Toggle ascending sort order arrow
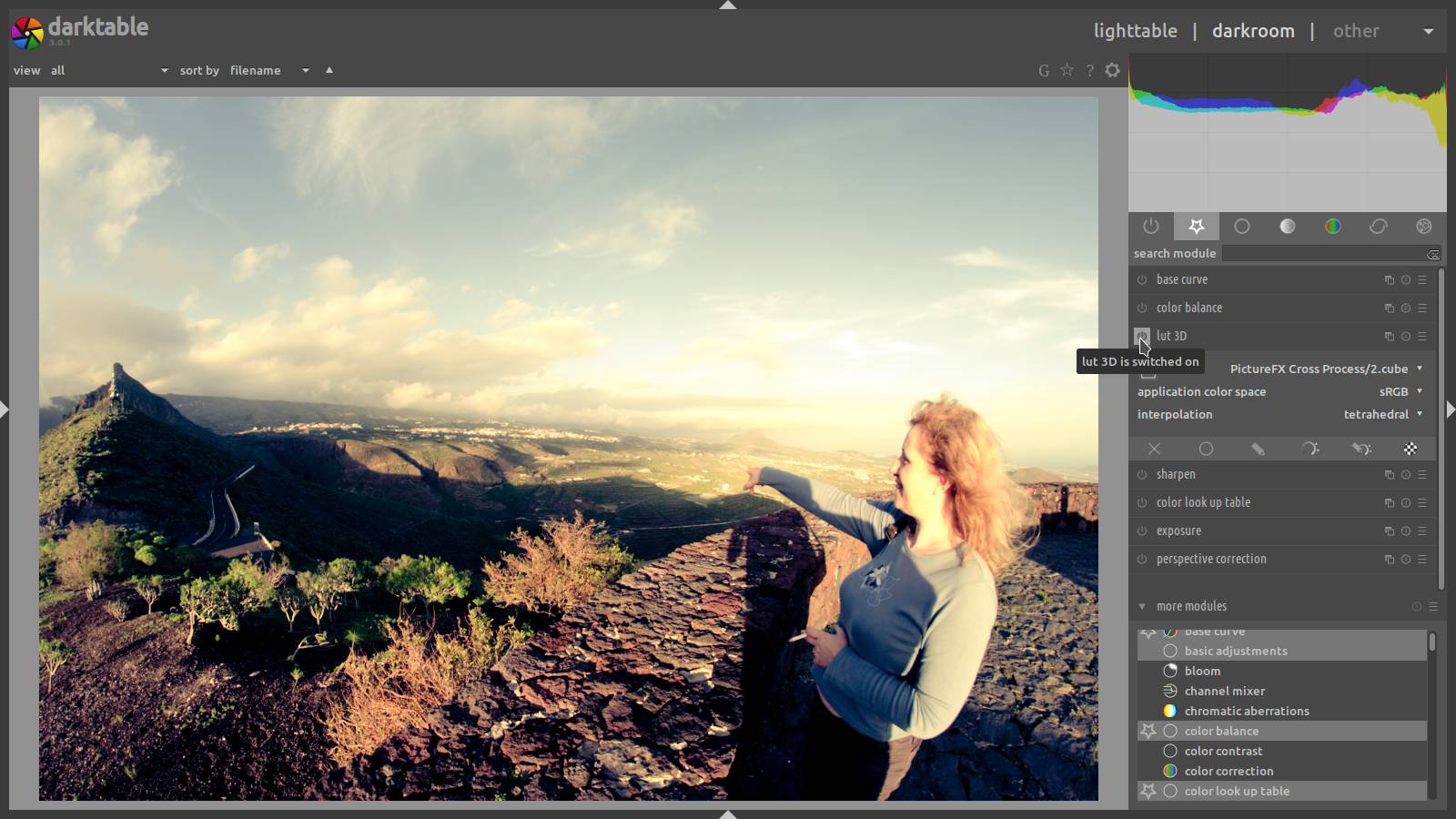 coord(329,70)
